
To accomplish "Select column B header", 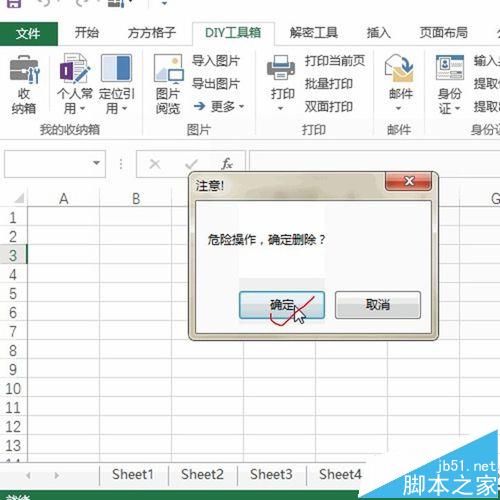I will 136,199.
